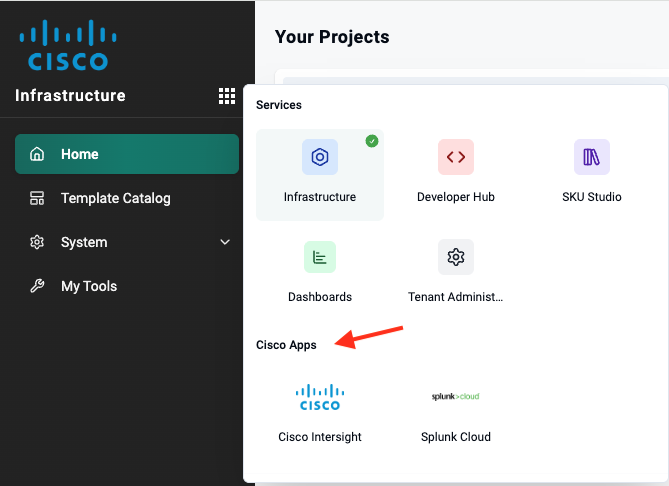669x486 pixels.
Task: Open the app switcher grid icon
Action: pos(226,96)
